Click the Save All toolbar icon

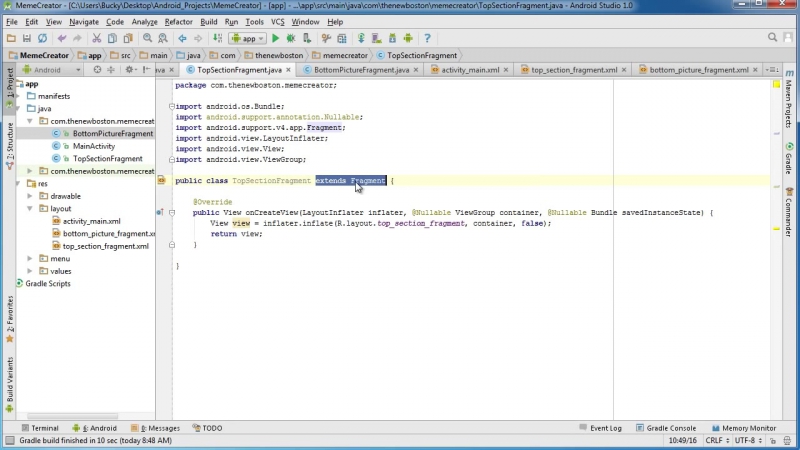tap(27, 38)
